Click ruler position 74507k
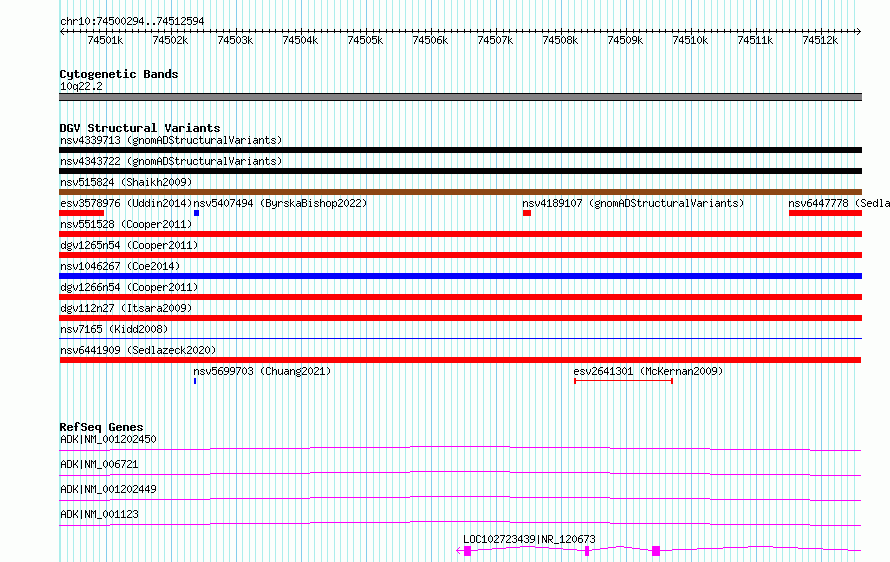Screen dimensions: 890x562 click(x=495, y=40)
